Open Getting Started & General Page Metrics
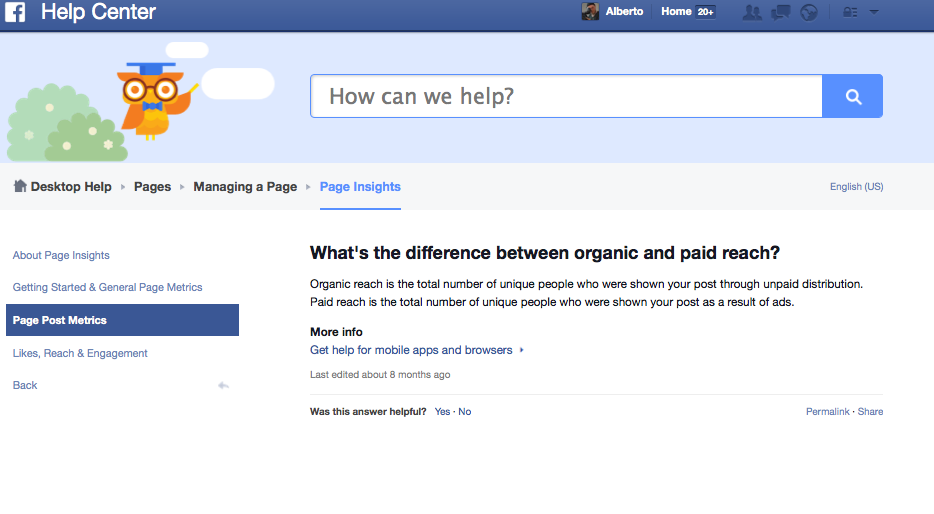This screenshot has width=934, height=514. click(x=107, y=287)
